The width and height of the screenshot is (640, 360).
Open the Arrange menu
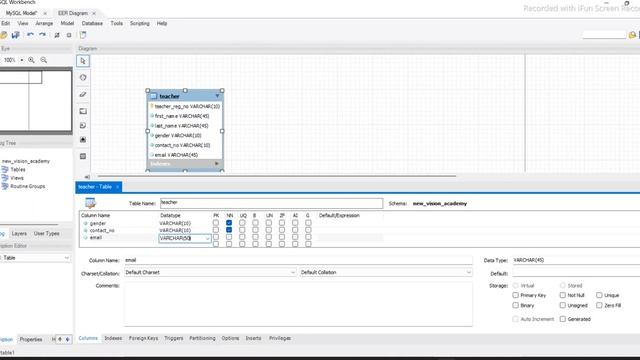pyautogui.click(x=44, y=23)
